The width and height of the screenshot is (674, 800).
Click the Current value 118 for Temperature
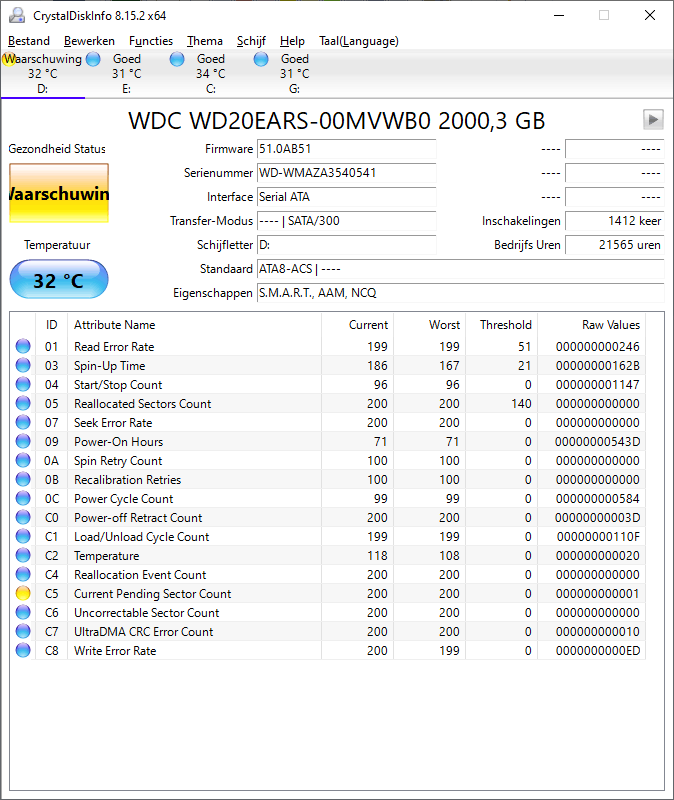[377, 556]
